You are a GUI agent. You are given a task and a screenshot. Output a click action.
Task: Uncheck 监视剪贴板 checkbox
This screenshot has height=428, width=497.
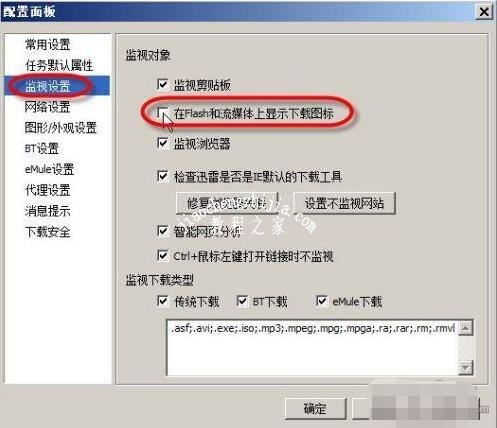(162, 85)
